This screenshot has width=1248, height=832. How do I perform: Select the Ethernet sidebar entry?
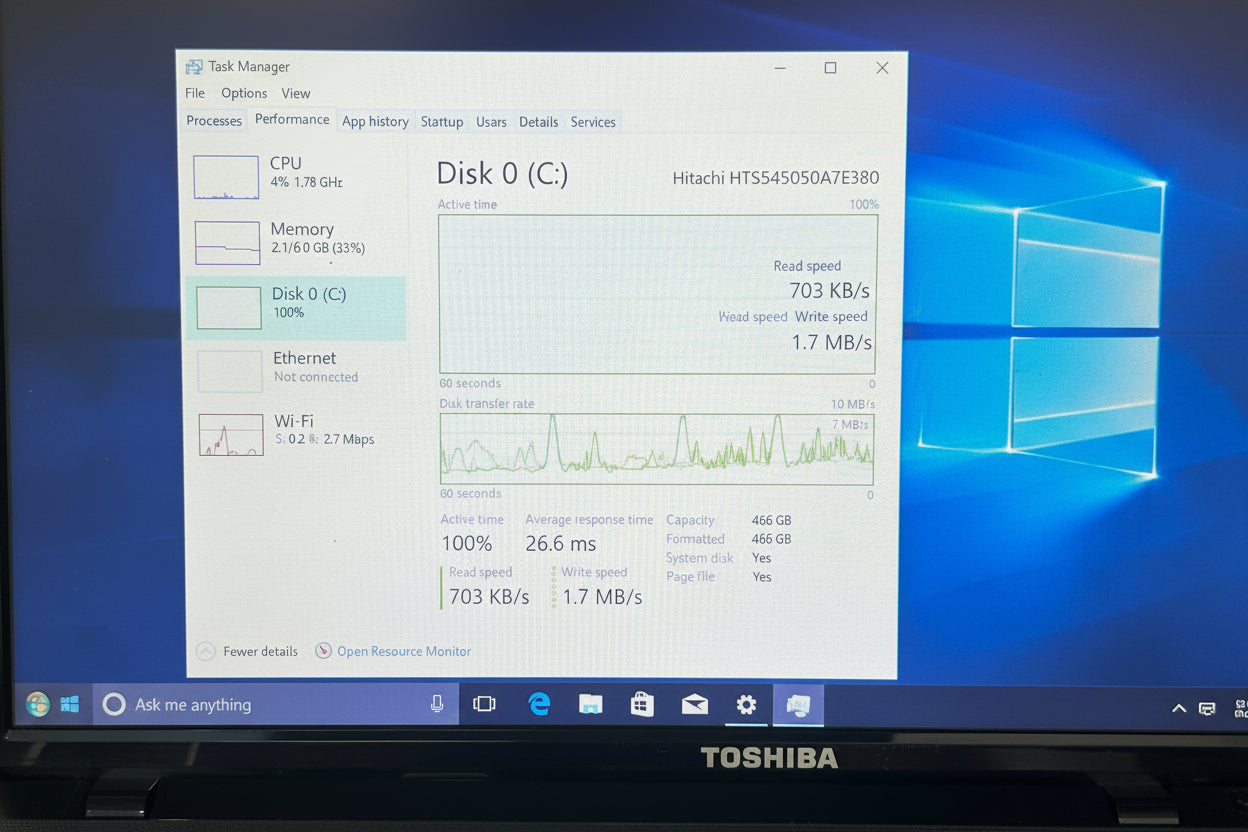point(296,370)
